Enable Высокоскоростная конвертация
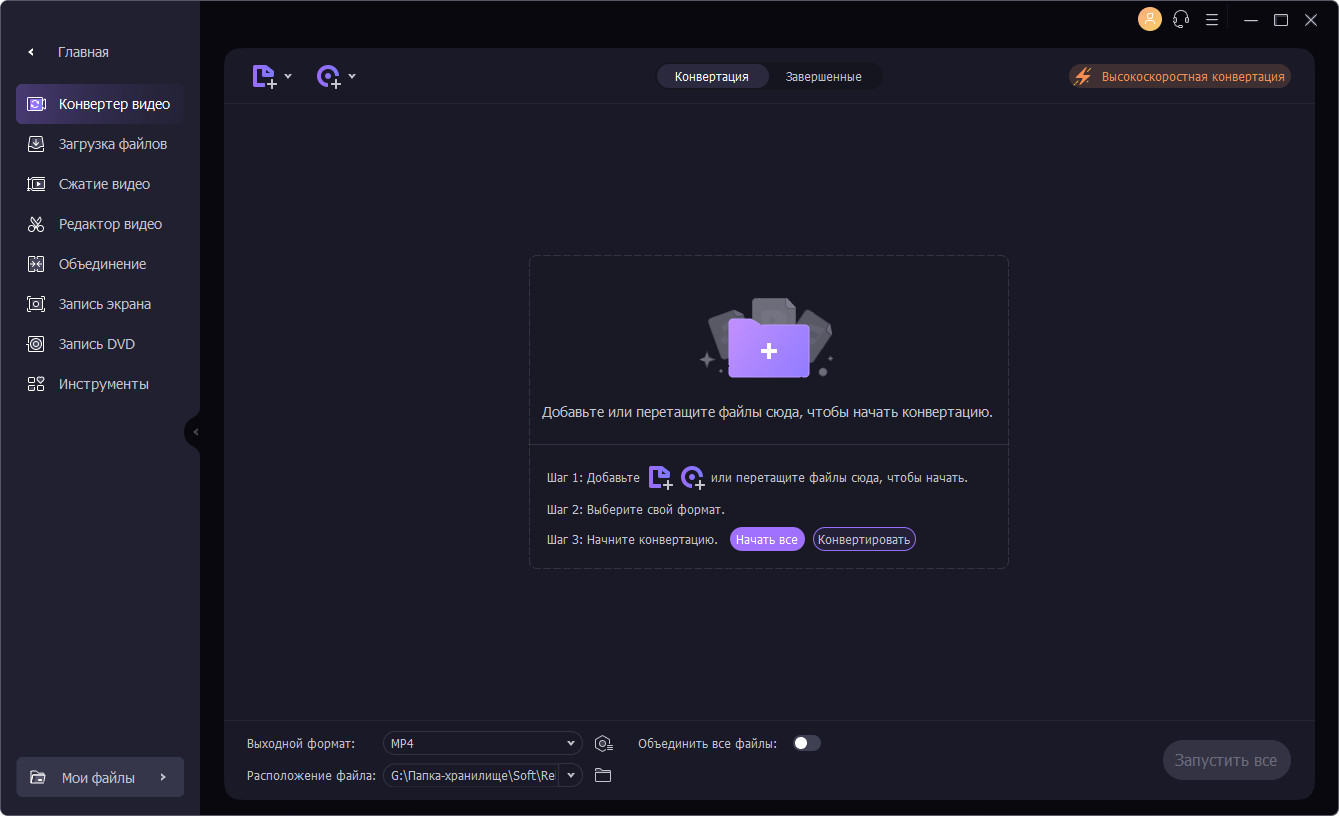 click(x=1180, y=77)
